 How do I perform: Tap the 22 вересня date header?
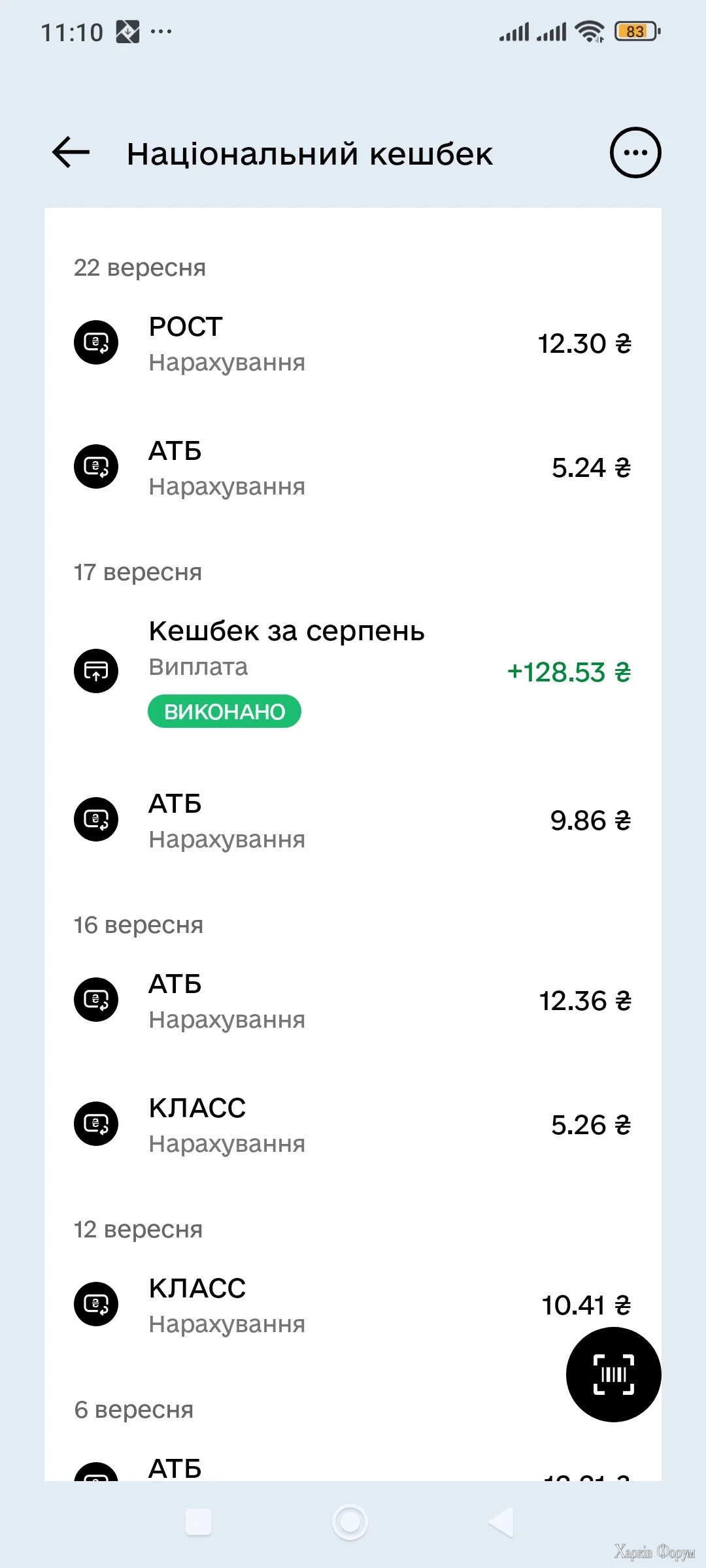coord(140,268)
